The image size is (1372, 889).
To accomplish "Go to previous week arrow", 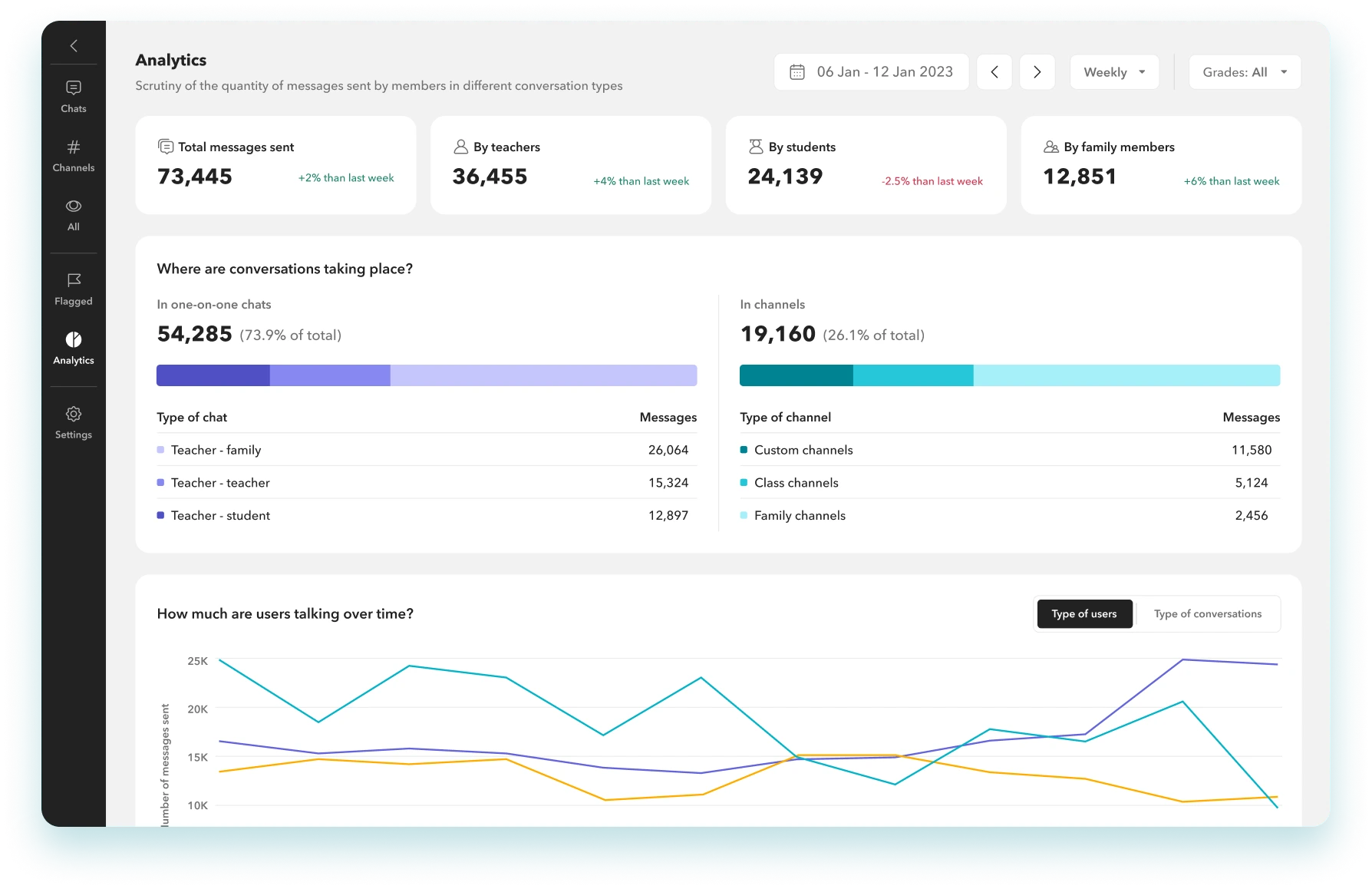I will tap(994, 72).
